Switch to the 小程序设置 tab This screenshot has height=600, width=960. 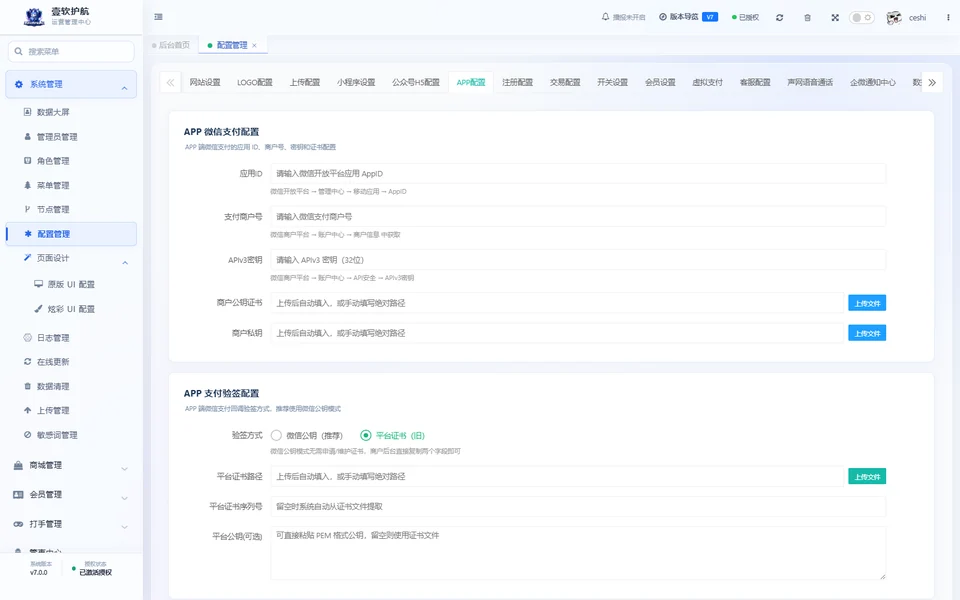click(356, 82)
